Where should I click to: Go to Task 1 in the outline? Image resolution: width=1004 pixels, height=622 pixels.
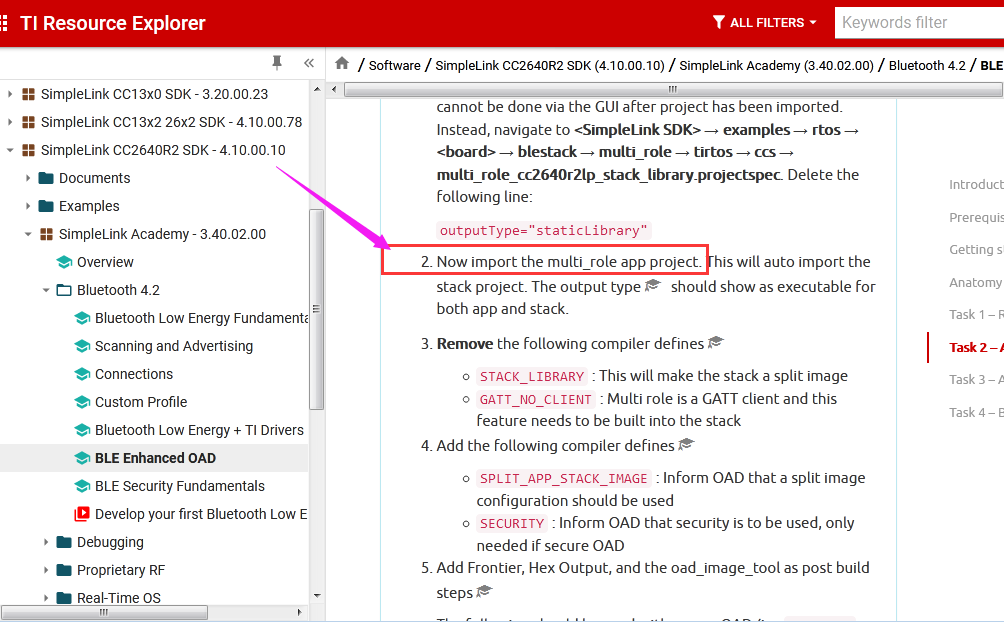(976, 315)
